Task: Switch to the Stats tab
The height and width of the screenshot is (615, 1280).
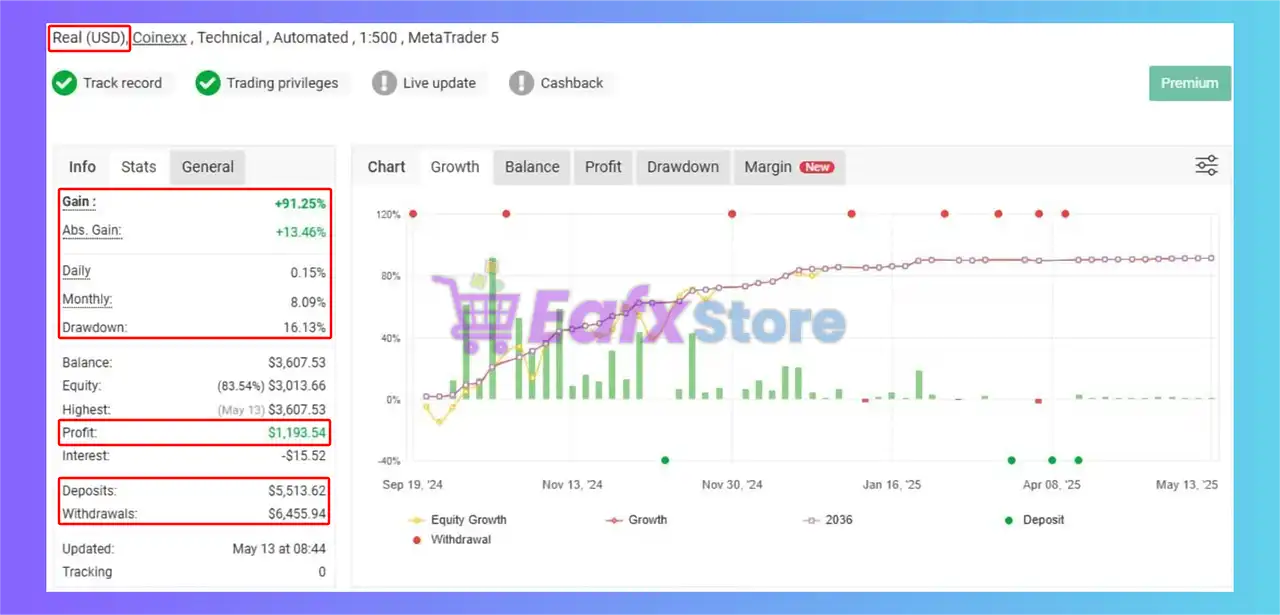Action: point(138,167)
